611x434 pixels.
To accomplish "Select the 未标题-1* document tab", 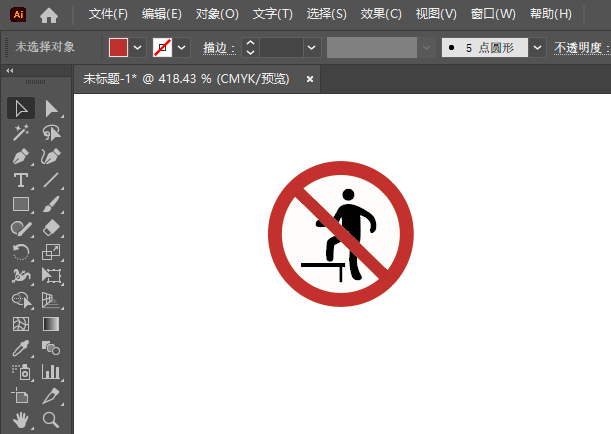I will tap(186, 79).
